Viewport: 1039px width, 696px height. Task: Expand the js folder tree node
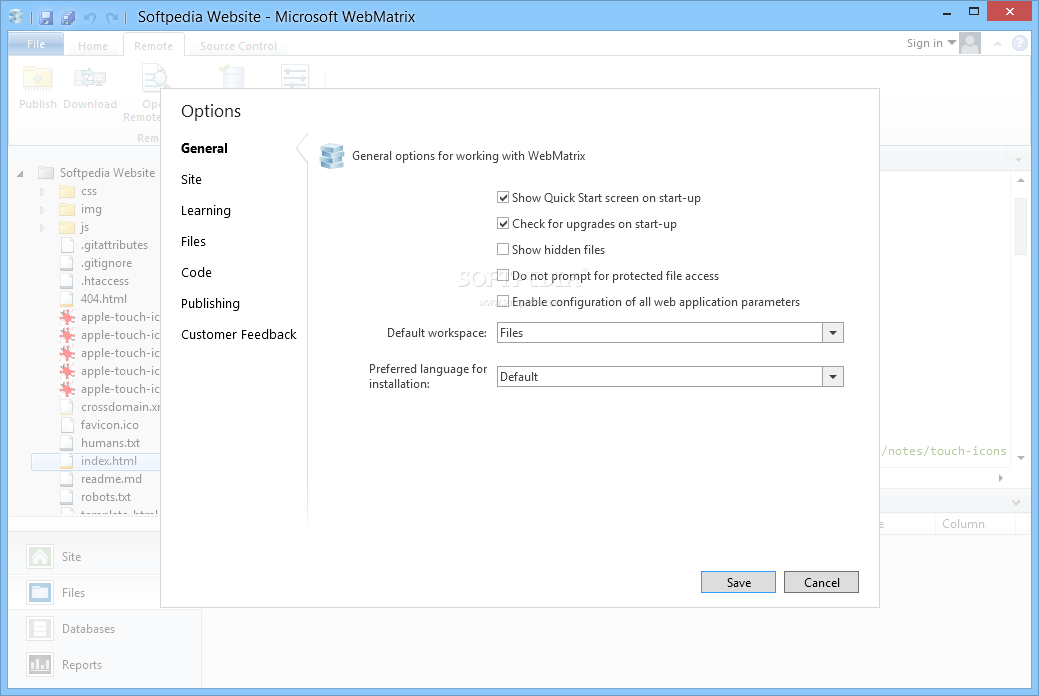click(x=42, y=227)
